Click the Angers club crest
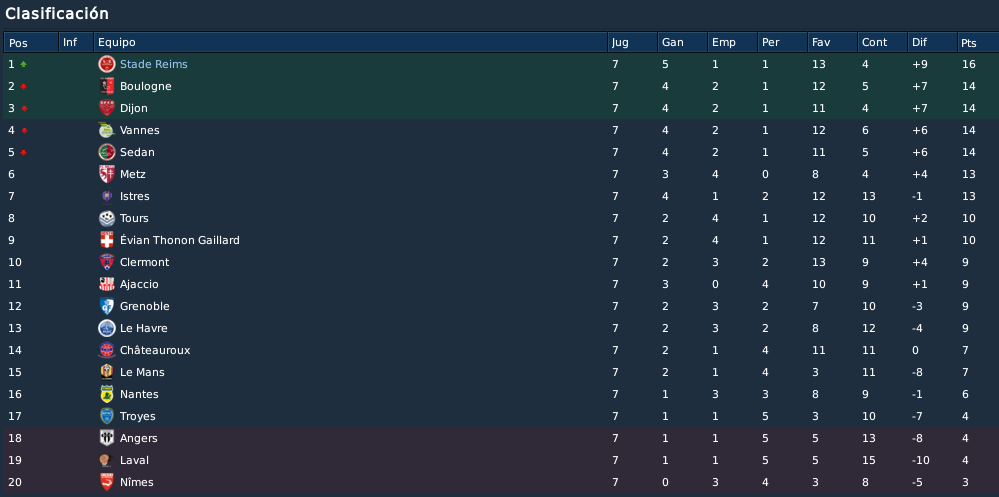The height and width of the screenshot is (497, 999). coord(106,438)
